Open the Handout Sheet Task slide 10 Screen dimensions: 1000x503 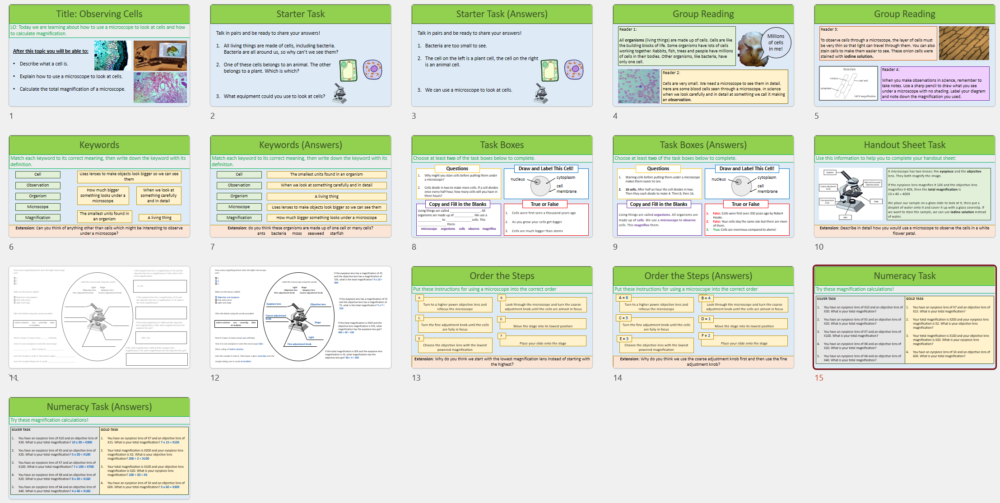coord(905,186)
